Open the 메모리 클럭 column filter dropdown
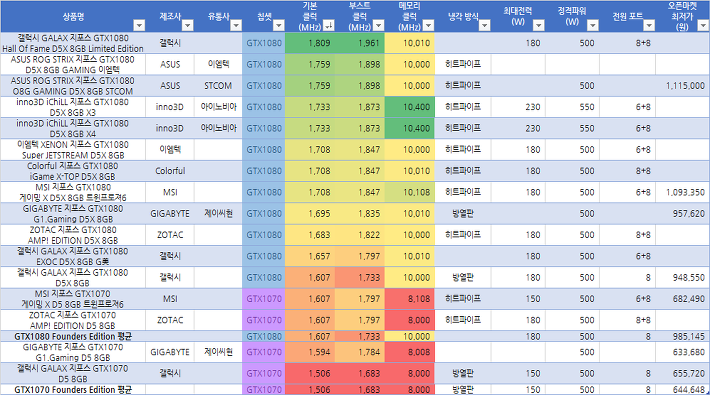 point(428,25)
